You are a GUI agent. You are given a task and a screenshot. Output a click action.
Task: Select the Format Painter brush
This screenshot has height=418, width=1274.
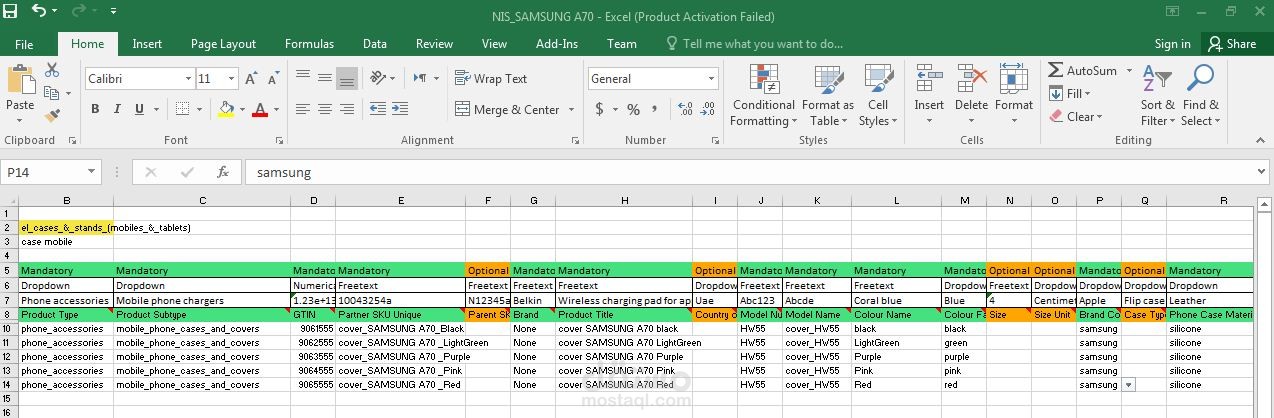pyautogui.click(x=51, y=115)
